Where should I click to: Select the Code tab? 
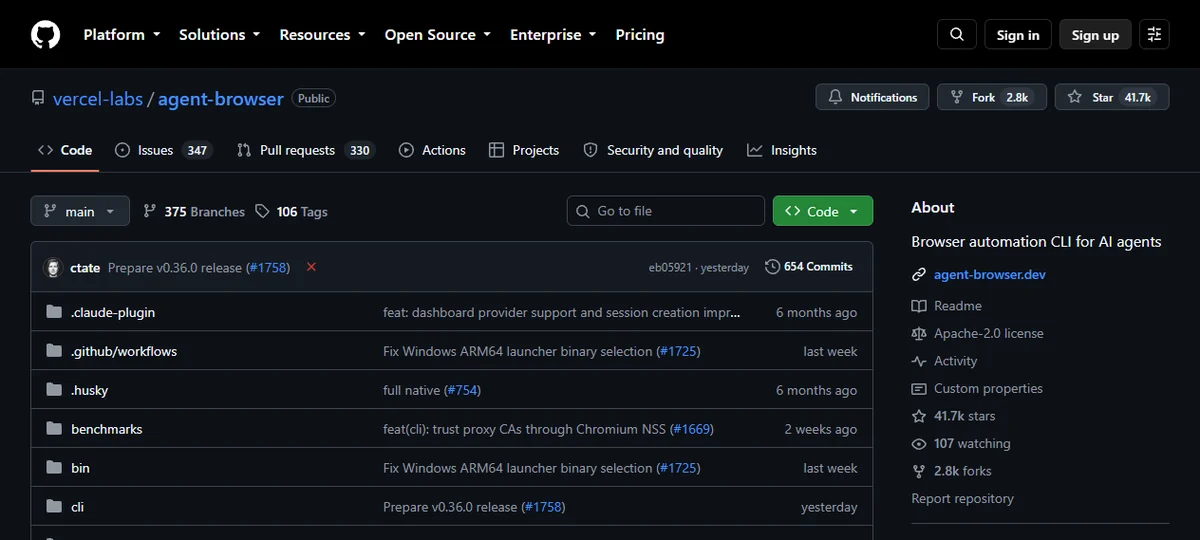[x=65, y=150]
